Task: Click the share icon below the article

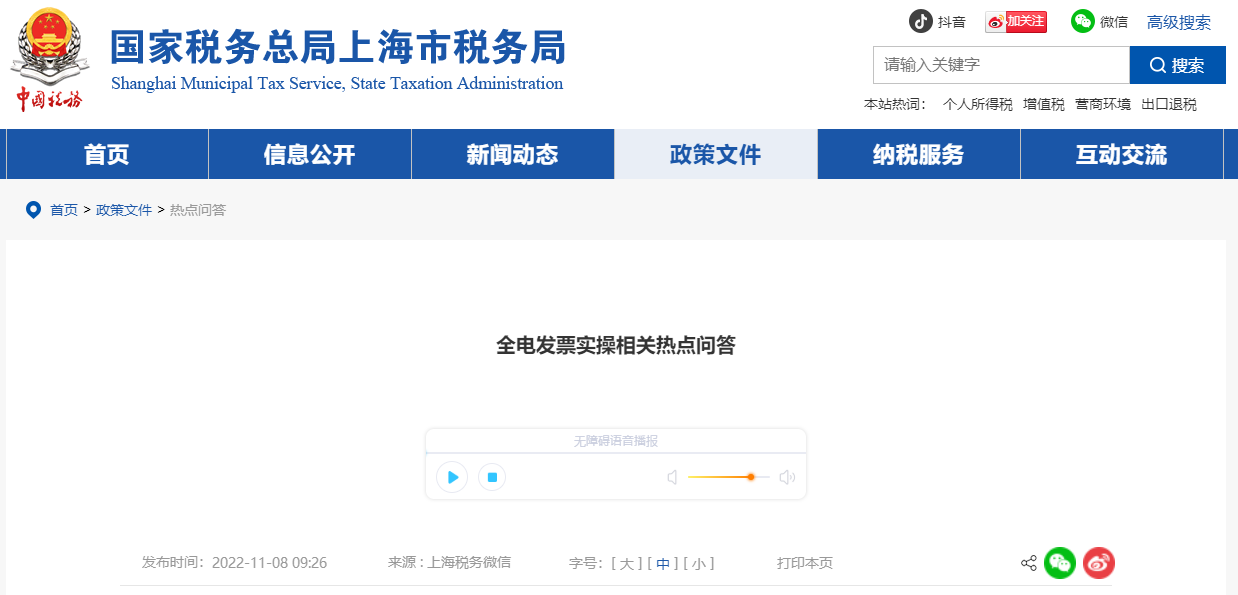Action: pos(1028,563)
